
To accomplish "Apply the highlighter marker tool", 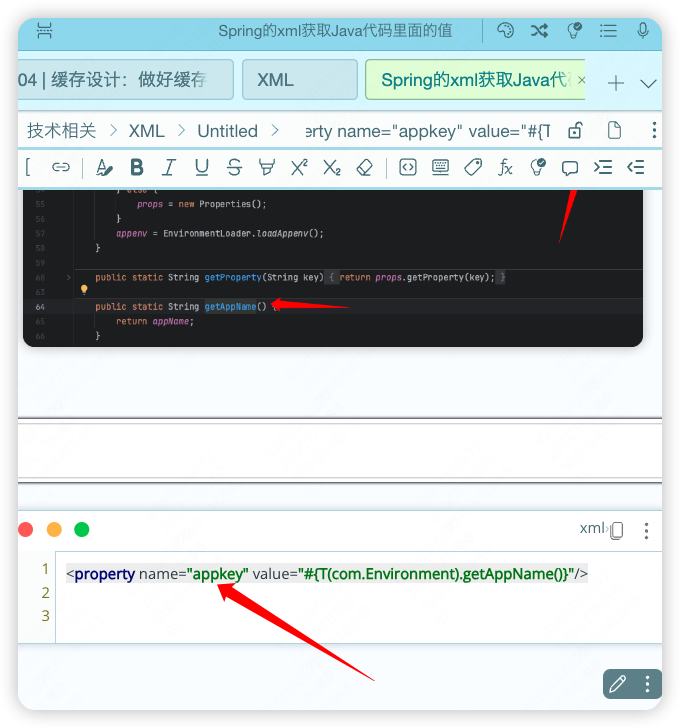I will click(266, 167).
